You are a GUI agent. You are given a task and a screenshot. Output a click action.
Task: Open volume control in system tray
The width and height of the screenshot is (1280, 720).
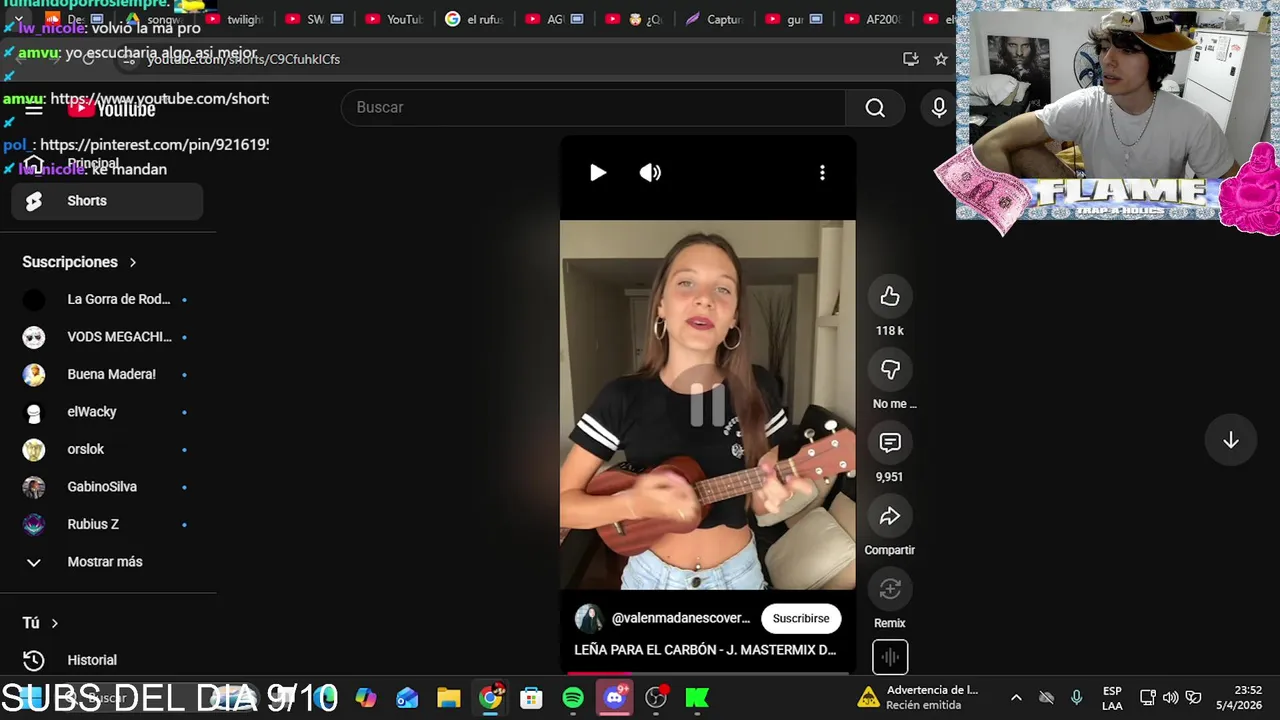click(1170, 698)
